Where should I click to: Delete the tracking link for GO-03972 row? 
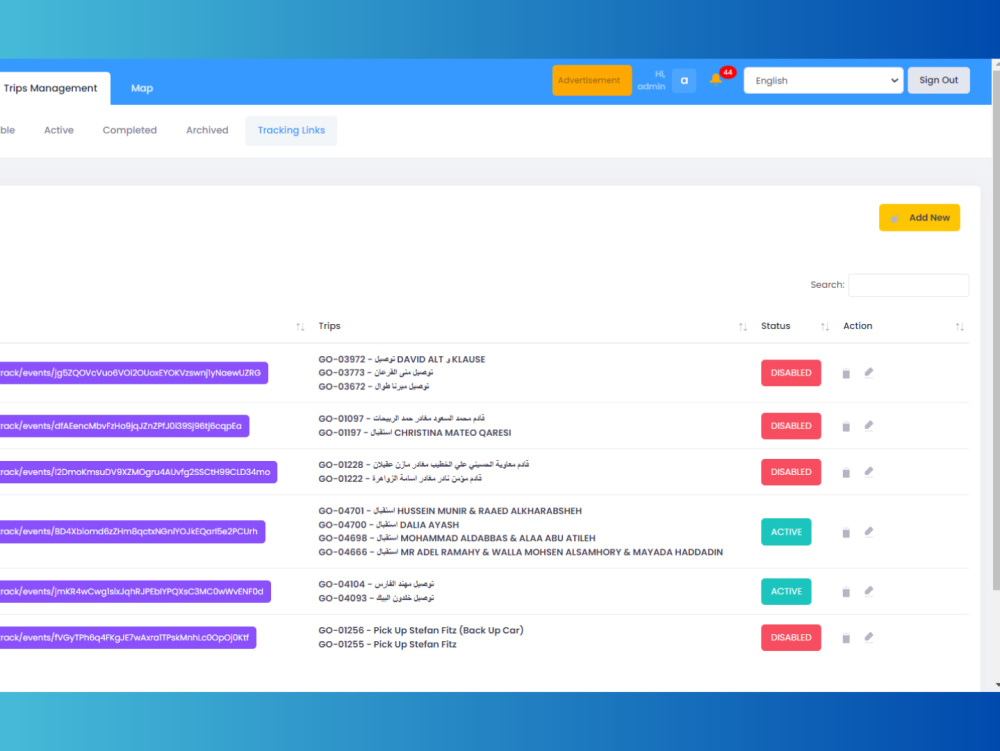click(x=846, y=374)
